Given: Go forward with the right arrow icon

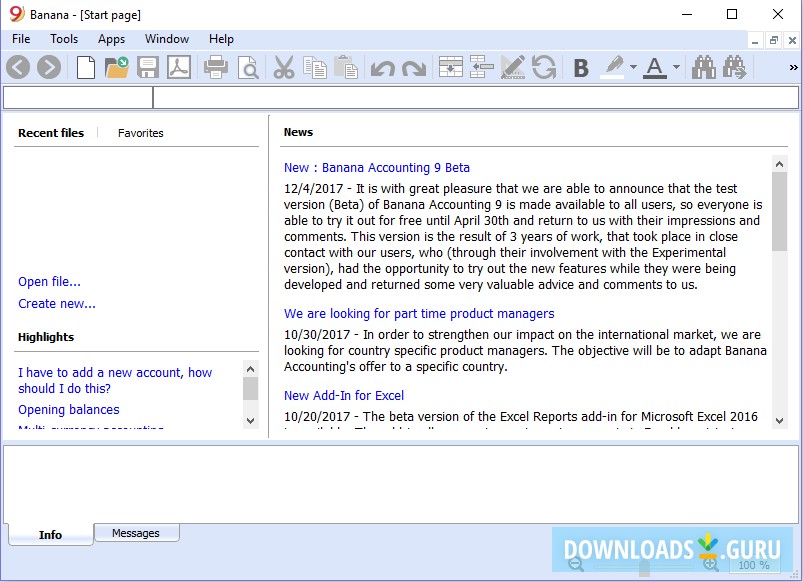Looking at the screenshot, I should point(49,67).
